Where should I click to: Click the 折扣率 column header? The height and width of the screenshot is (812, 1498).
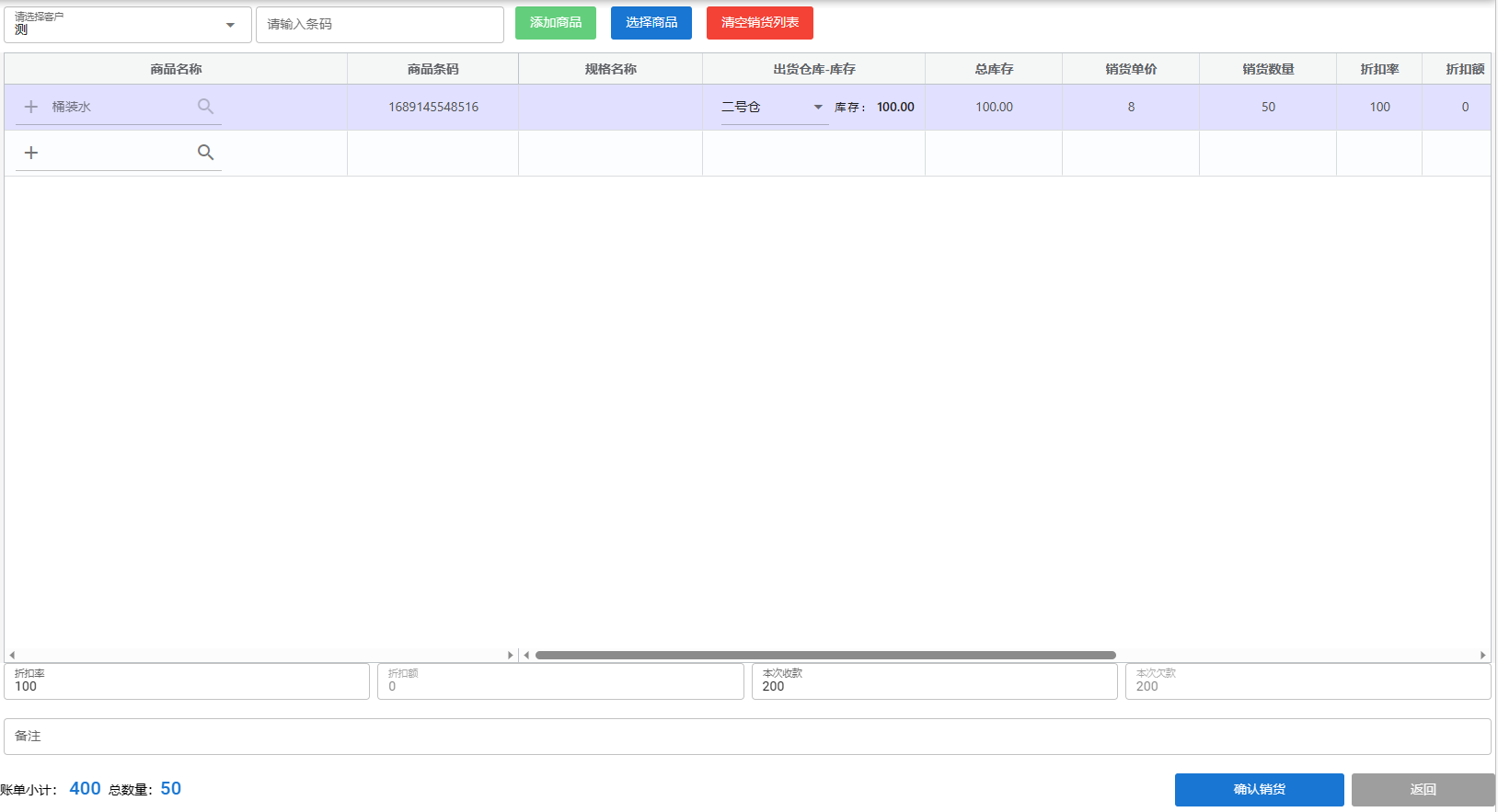point(1379,69)
